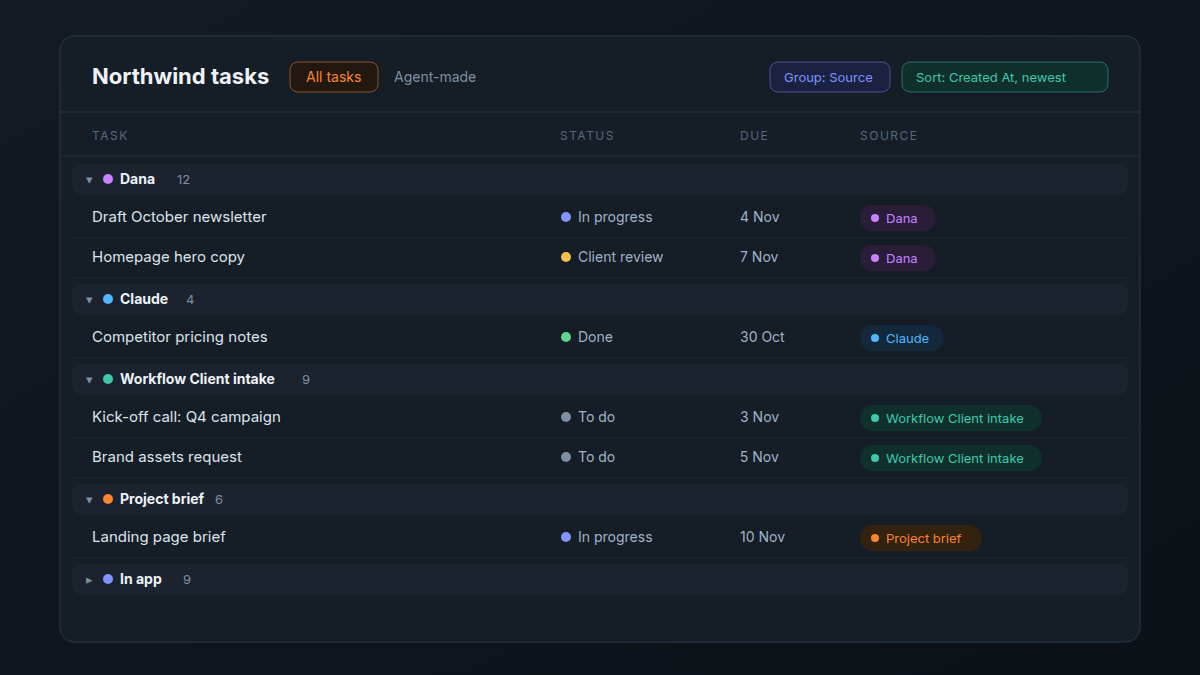The width and height of the screenshot is (1200, 675).
Task: Switch to the All tasks tab
Action: coord(334,77)
